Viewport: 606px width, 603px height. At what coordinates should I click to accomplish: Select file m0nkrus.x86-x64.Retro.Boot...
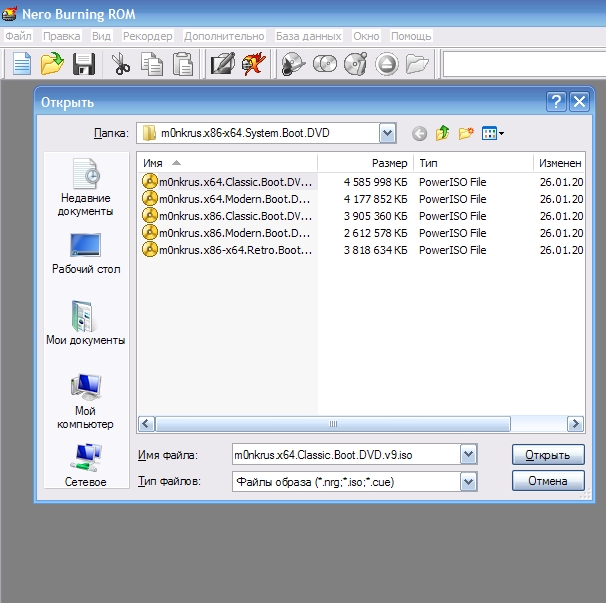pyautogui.click(x=227, y=250)
